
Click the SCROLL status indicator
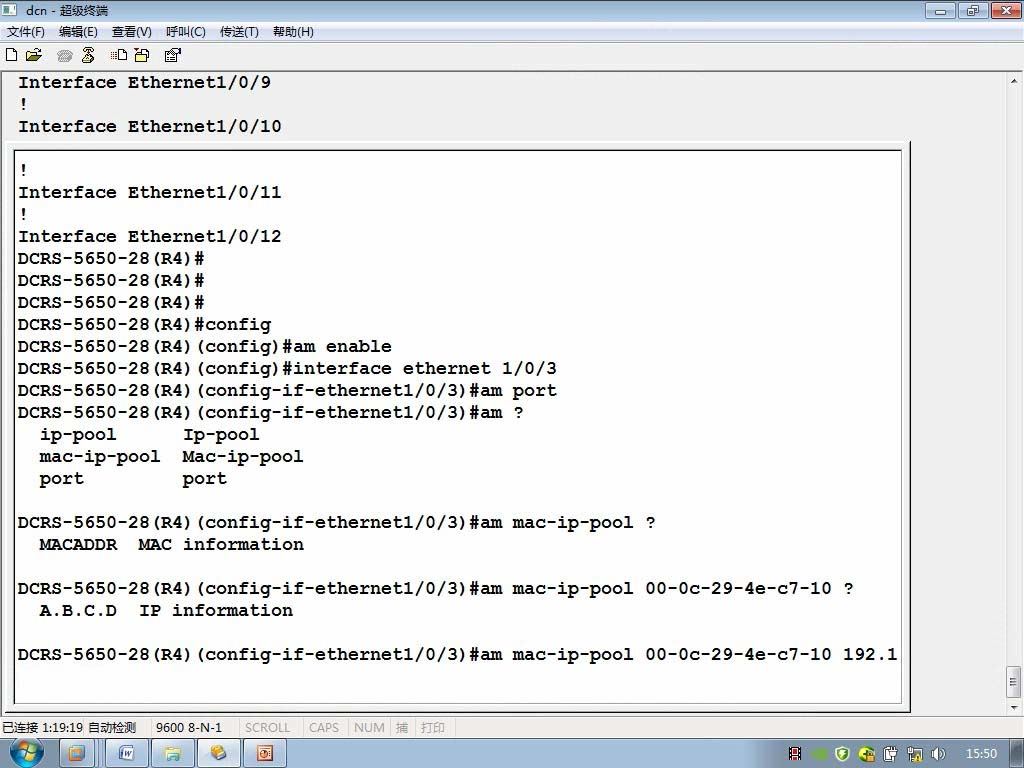pos(267,728)
